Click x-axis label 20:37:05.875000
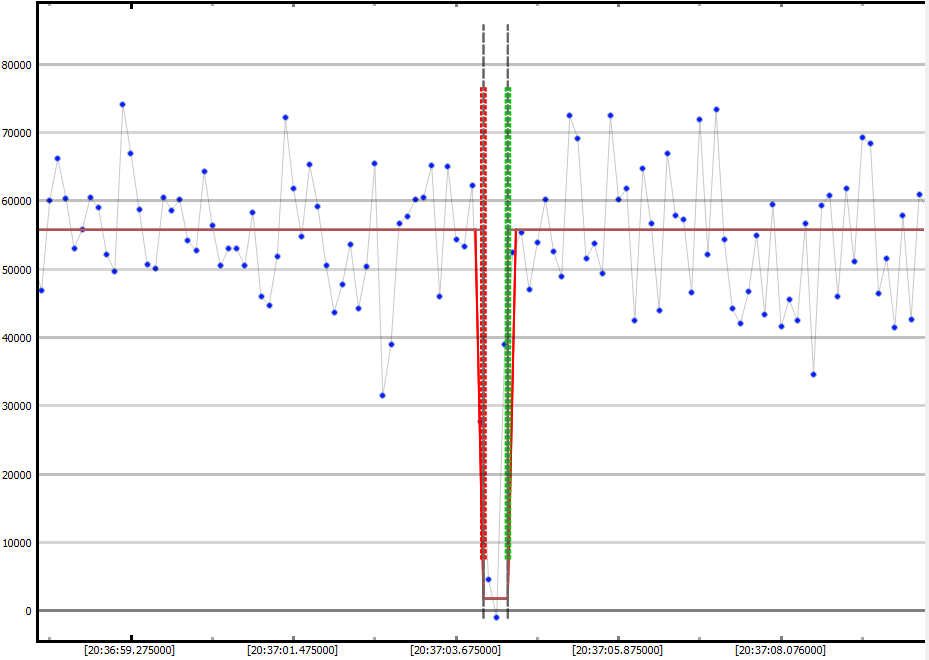The width and height of the screenshot is (929, 660). point(618,650)
